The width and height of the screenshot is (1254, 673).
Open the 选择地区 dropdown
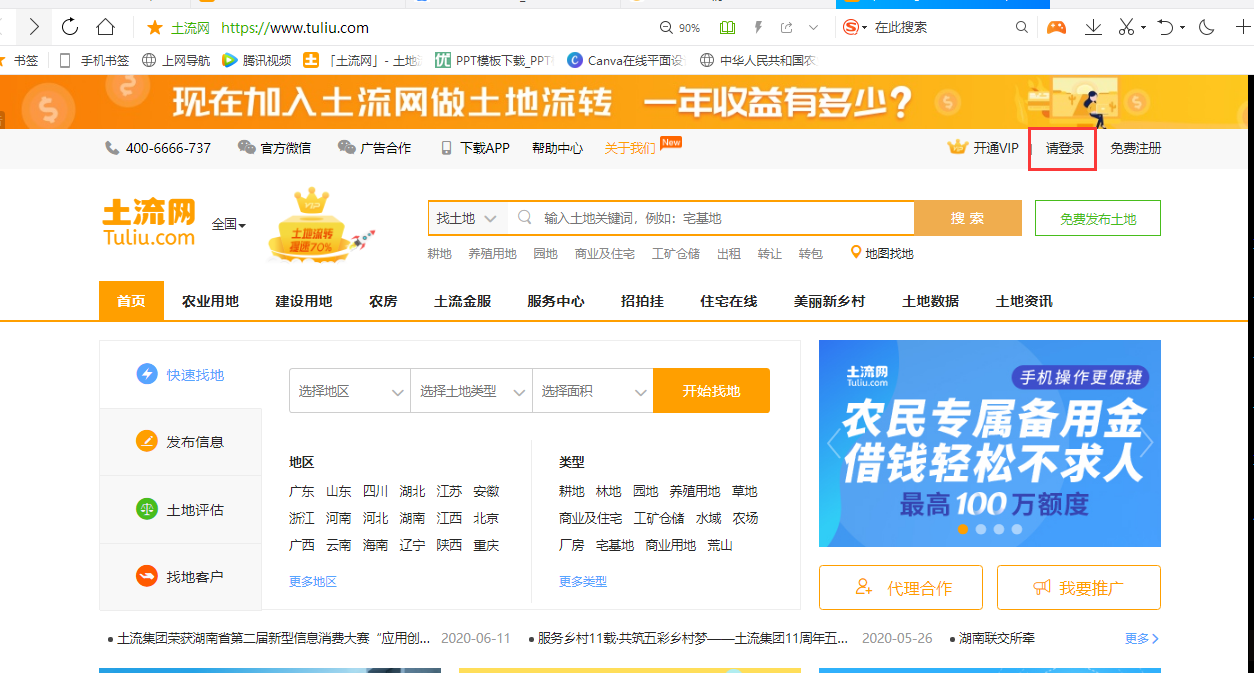tap(350, 391)
